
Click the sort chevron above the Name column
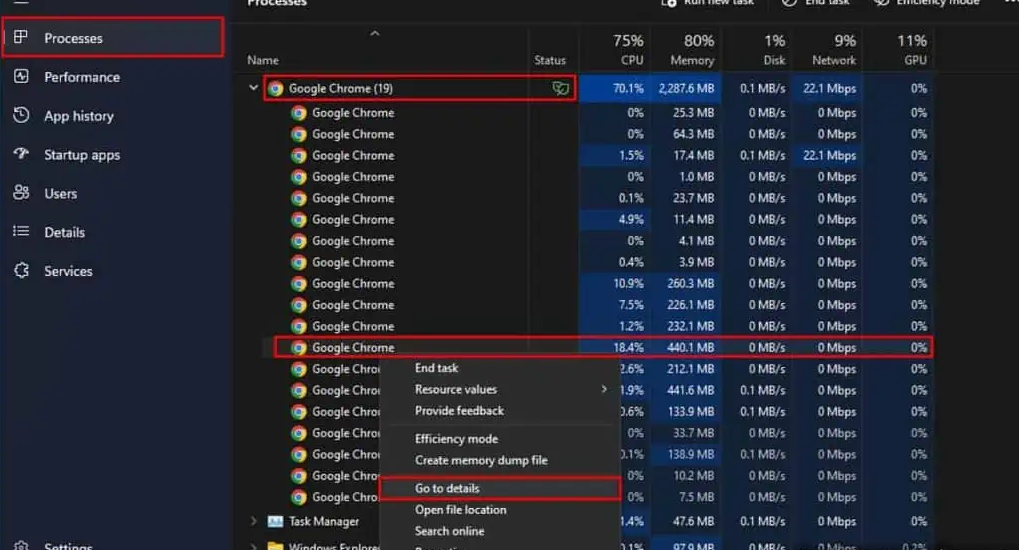[374, 33]
